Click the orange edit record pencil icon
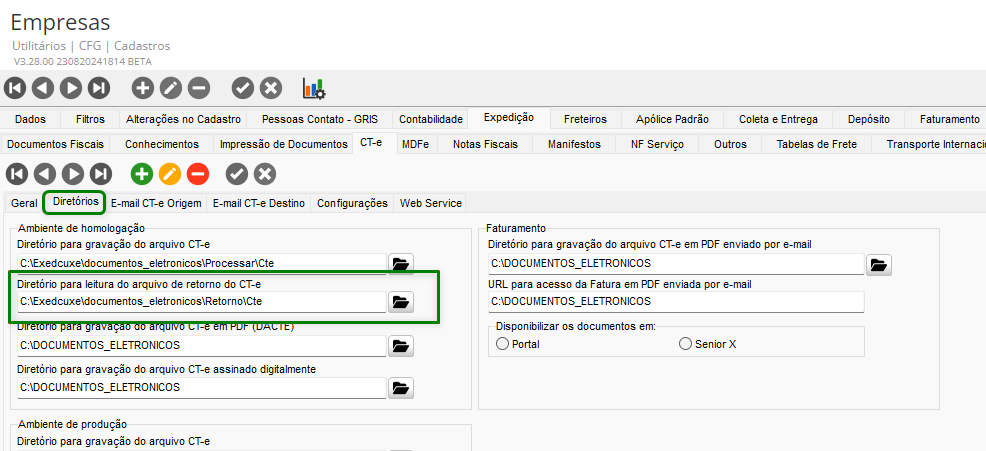The height and width of the screenshot is (451, 986). pos(170,174)
